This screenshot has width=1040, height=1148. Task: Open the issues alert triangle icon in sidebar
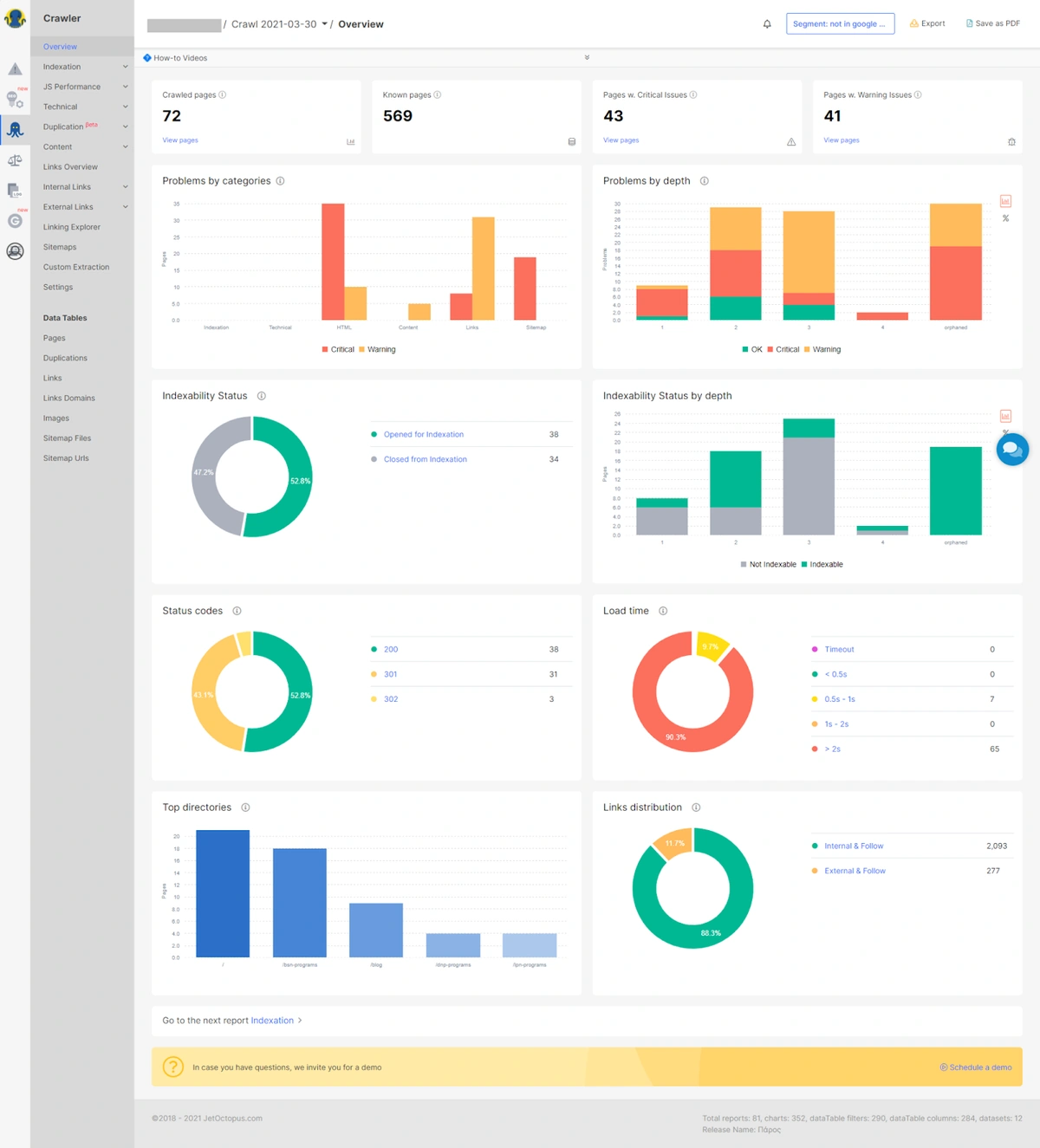point(15,68)
